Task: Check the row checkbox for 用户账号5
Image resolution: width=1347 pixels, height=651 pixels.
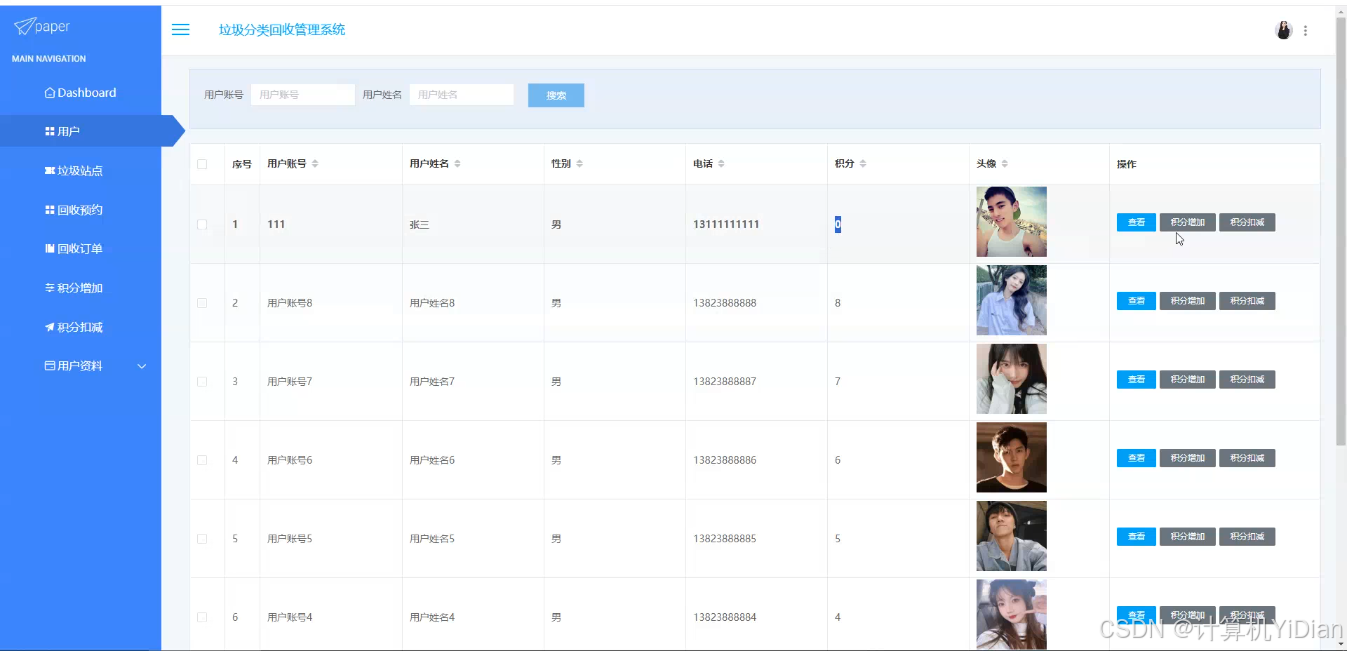Action: (x=202, y=538)
